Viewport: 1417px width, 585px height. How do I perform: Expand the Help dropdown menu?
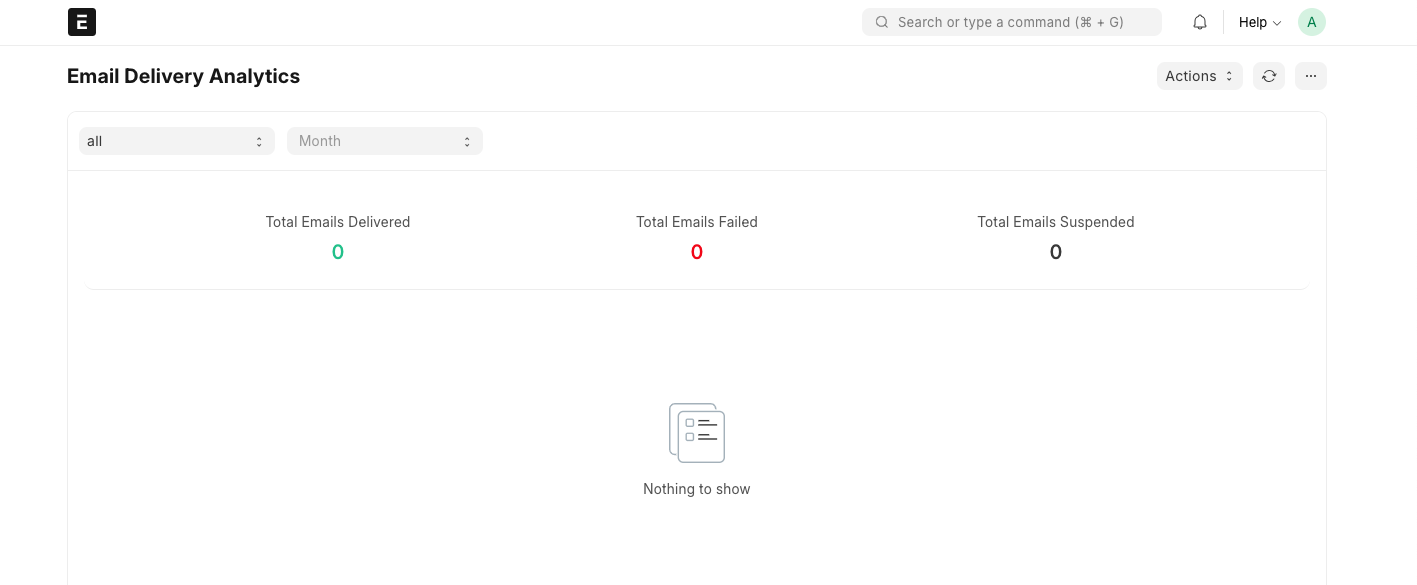1259,22
